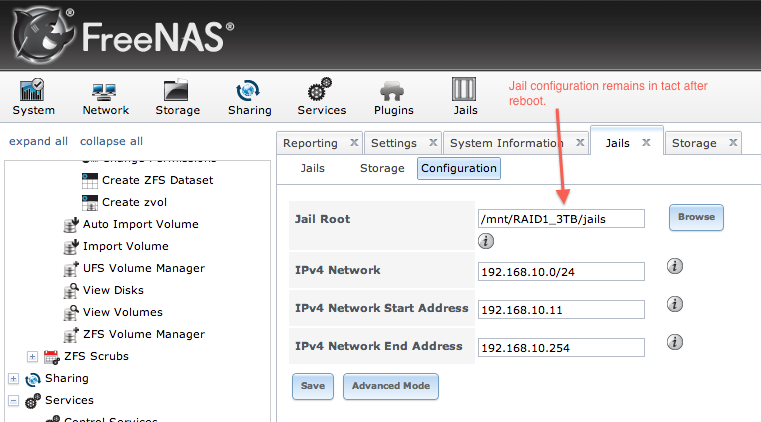The height and width of the screenshot is (422, 761).
Task: Select Import Volume tree item
Action: click(126, 246)
